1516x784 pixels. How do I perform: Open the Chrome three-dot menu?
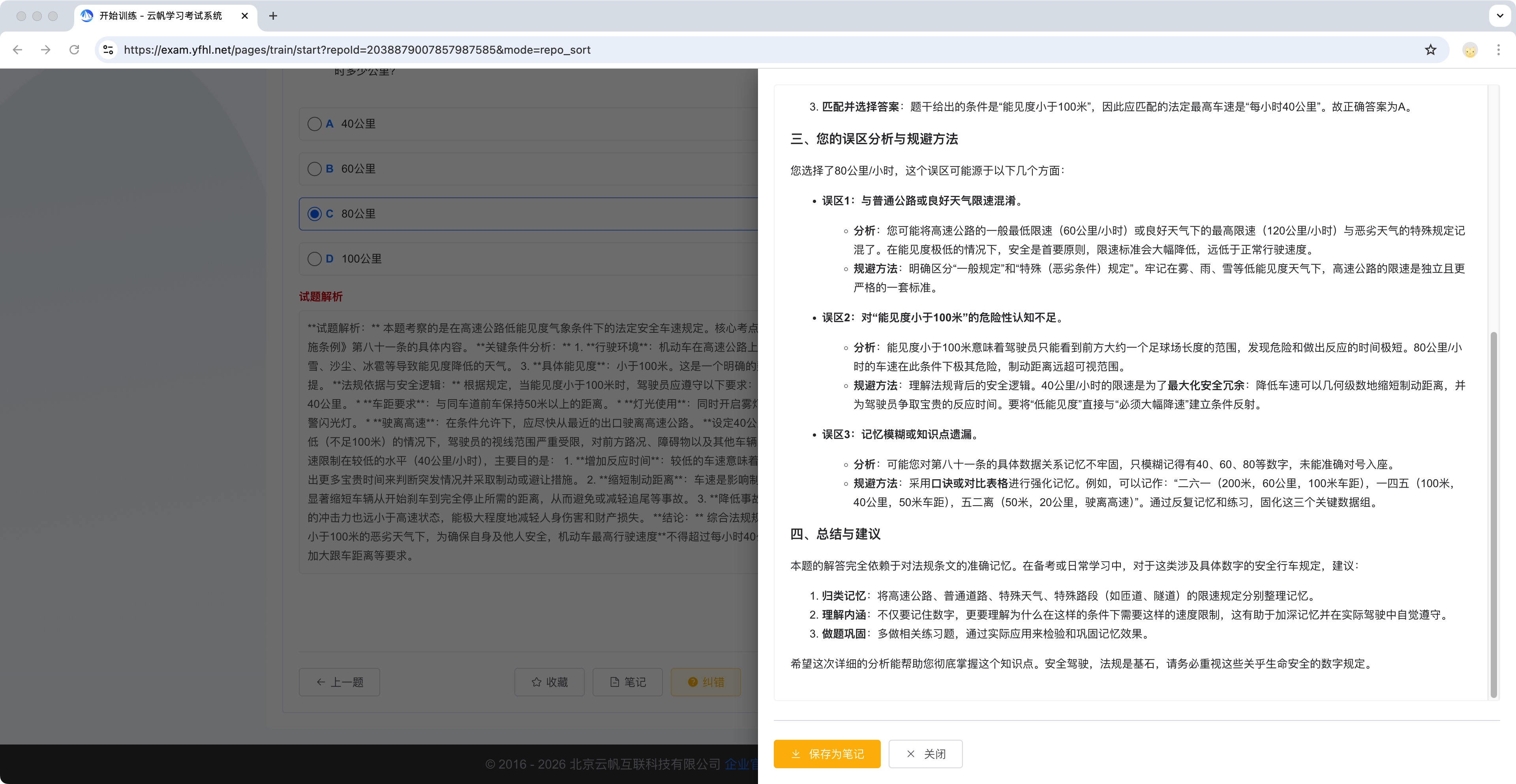(1499, 49)
